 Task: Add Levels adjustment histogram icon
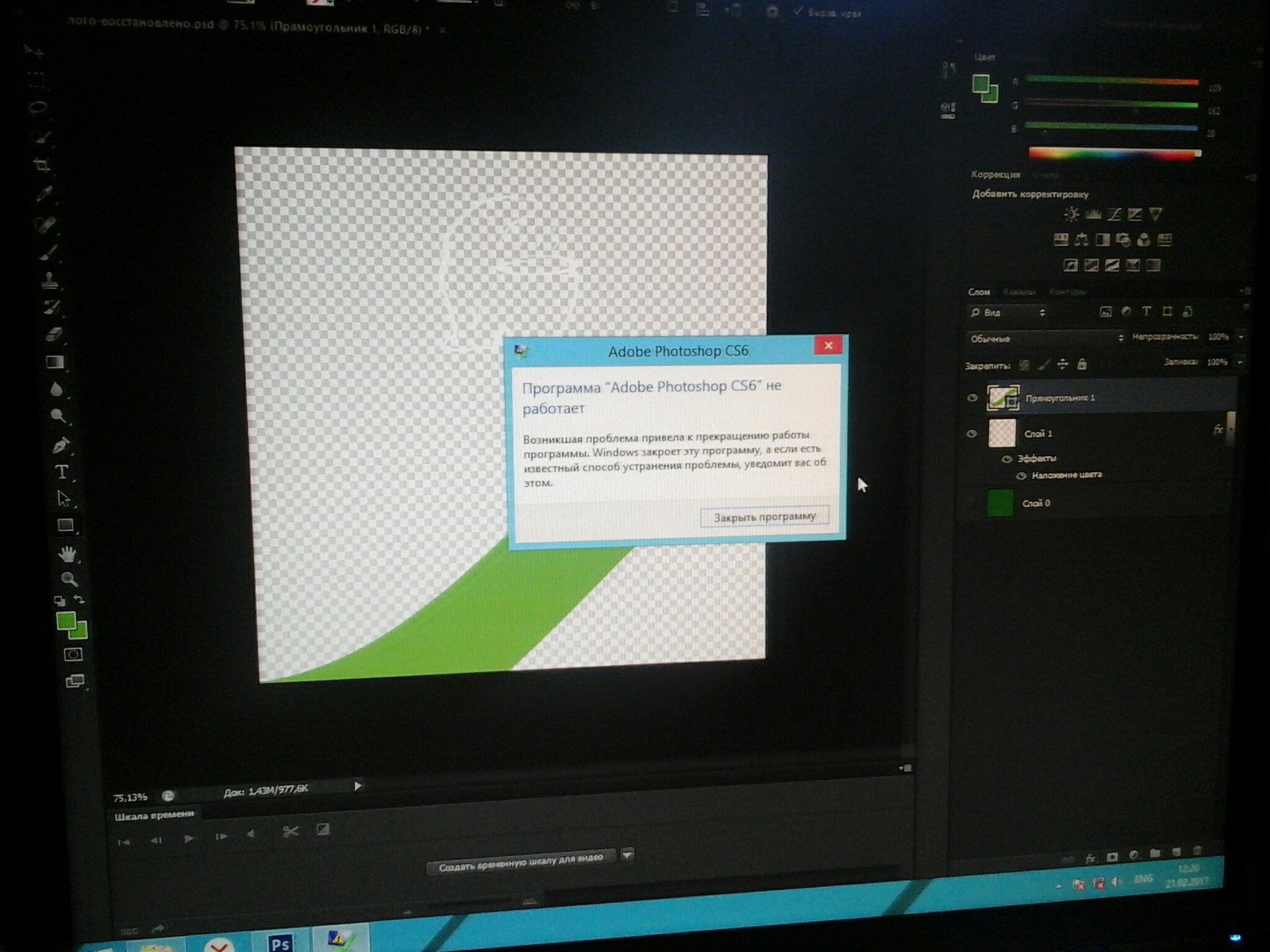(x=1094, y=214)
